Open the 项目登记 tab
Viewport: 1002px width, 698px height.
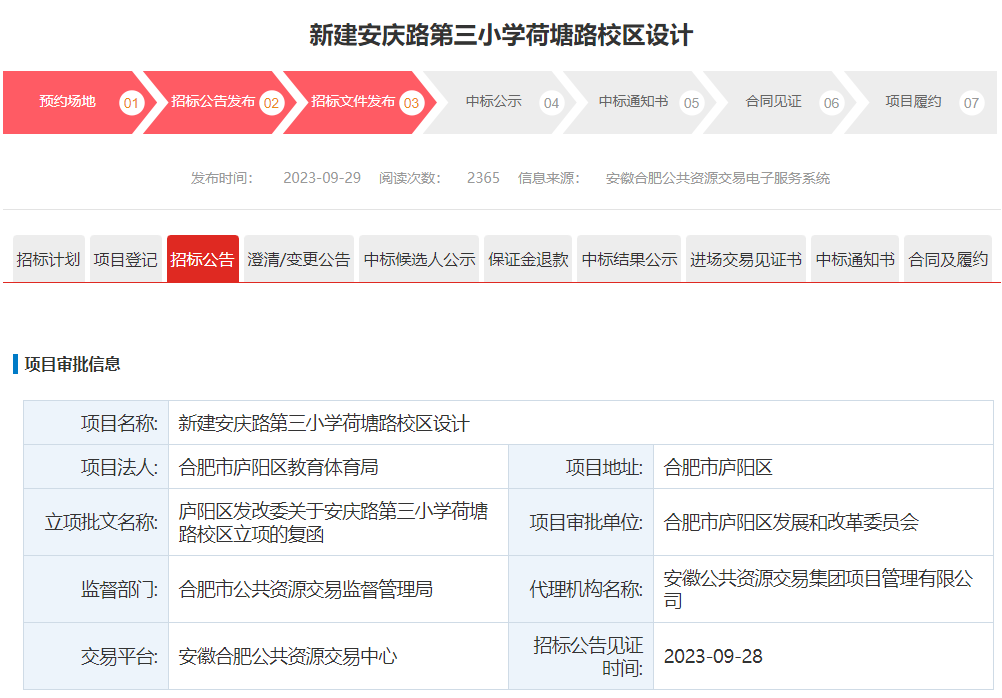point(125,259)
